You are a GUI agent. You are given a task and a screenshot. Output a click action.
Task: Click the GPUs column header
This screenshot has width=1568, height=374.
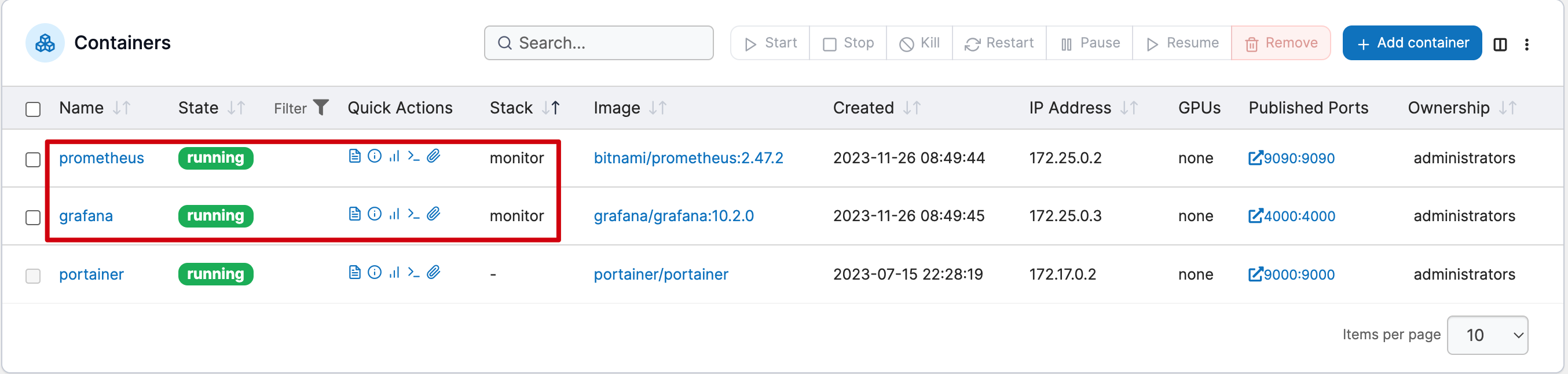click(x=1199, y=108)
